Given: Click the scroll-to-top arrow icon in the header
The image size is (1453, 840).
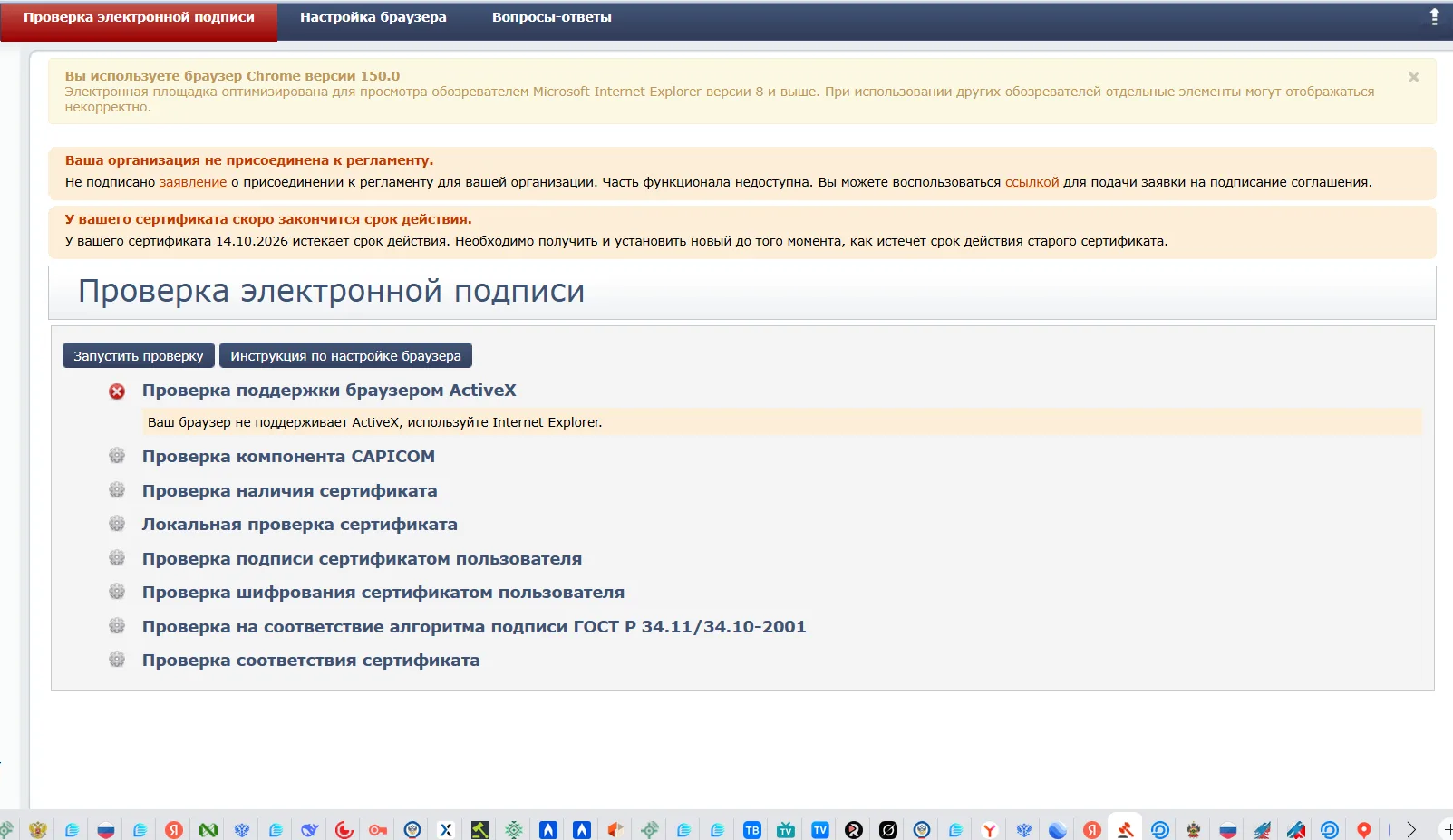Looking at the screenshot, I should 1434,16.
